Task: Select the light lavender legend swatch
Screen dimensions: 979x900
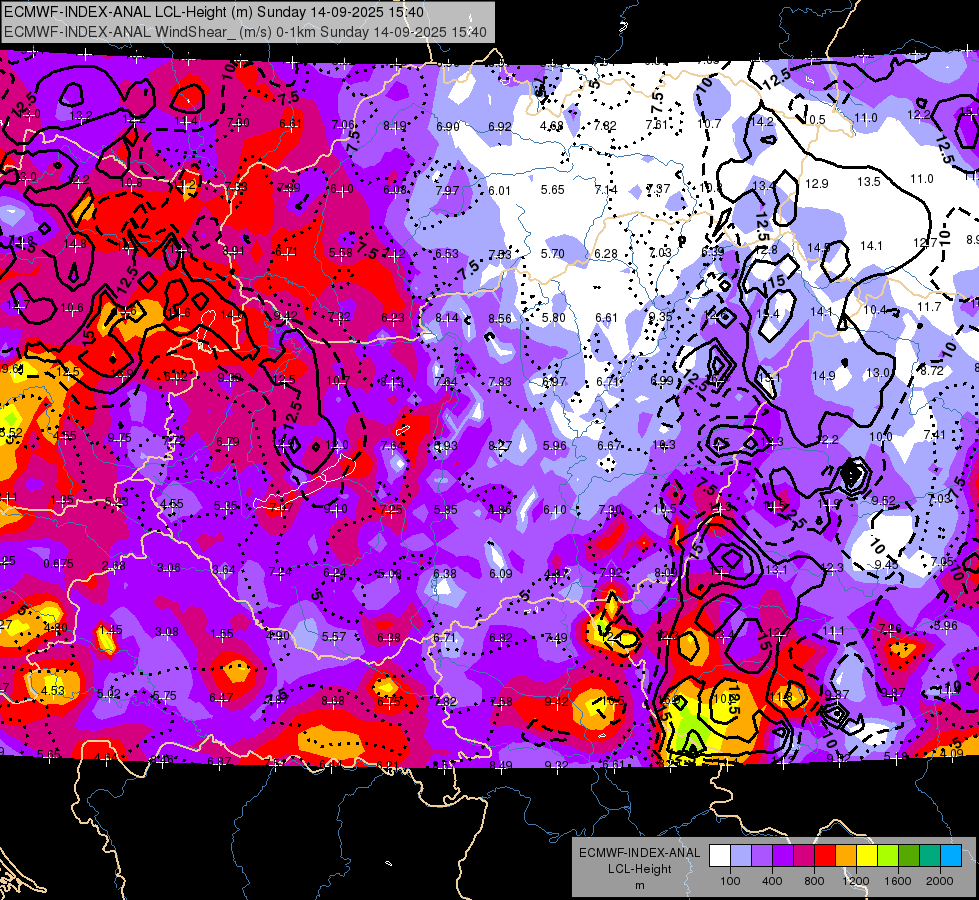Action: tap(741, 856)
